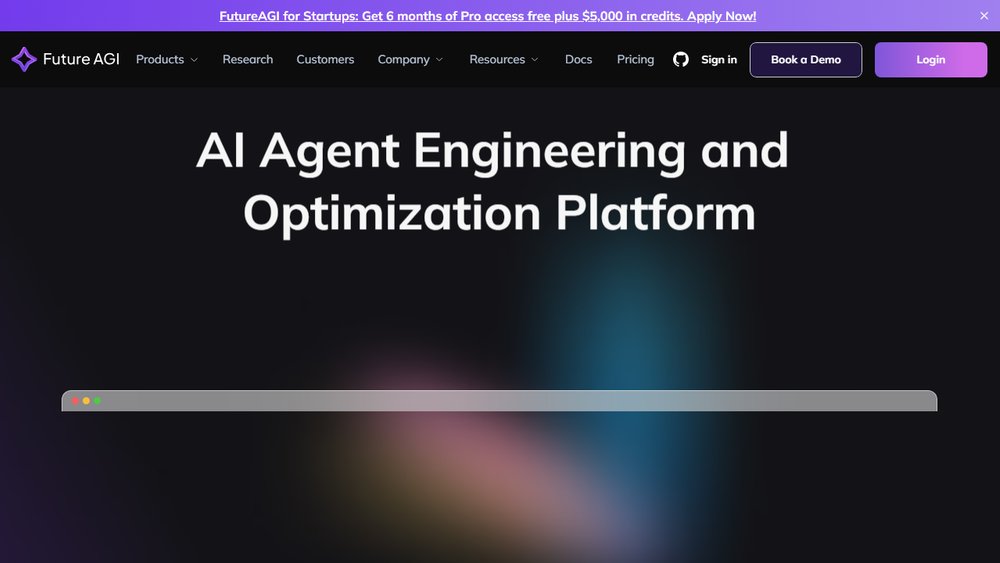Expand the Resources dropdown menu

pos(504,59)
